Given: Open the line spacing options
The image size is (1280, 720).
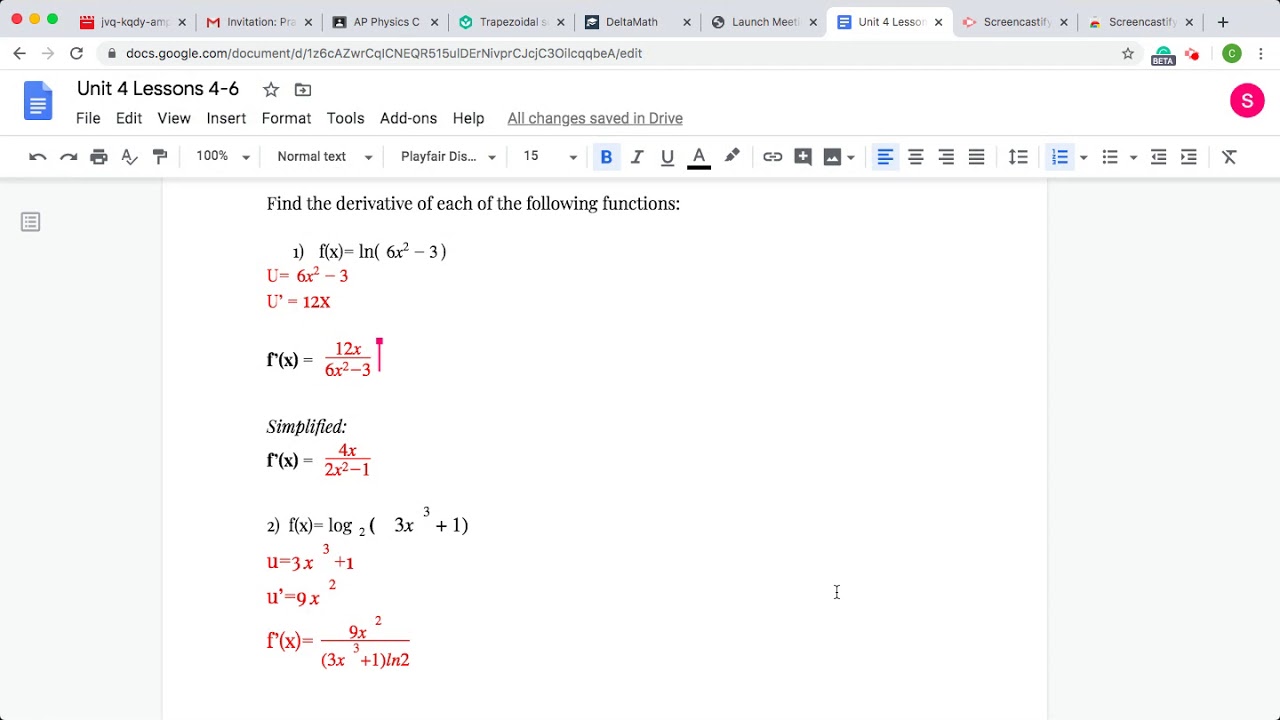Looking at the screenshot, I should (1018, 157).
